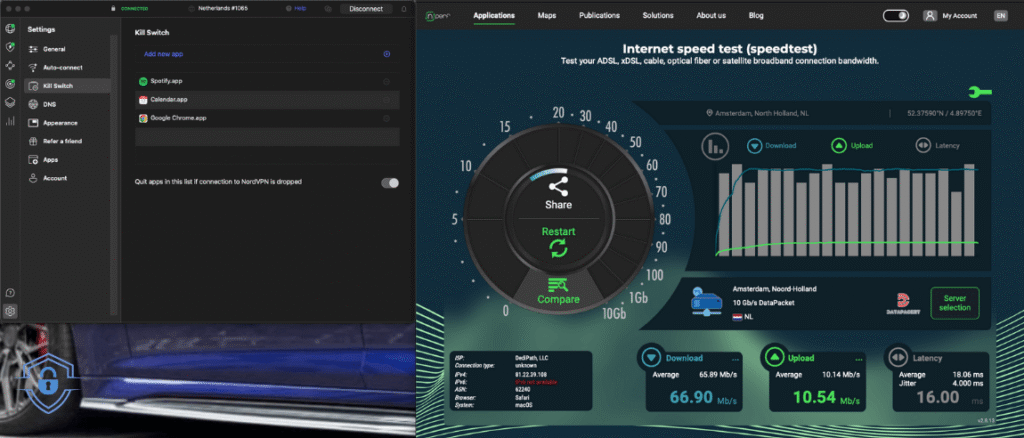This screenshot has width=1024, height=438.
Task: Remove Google Chrome.app using its minus icon
Action: coord(387,118)
